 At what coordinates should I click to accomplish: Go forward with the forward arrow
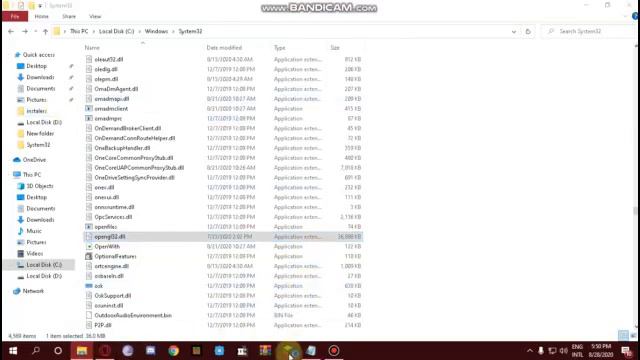24,31
